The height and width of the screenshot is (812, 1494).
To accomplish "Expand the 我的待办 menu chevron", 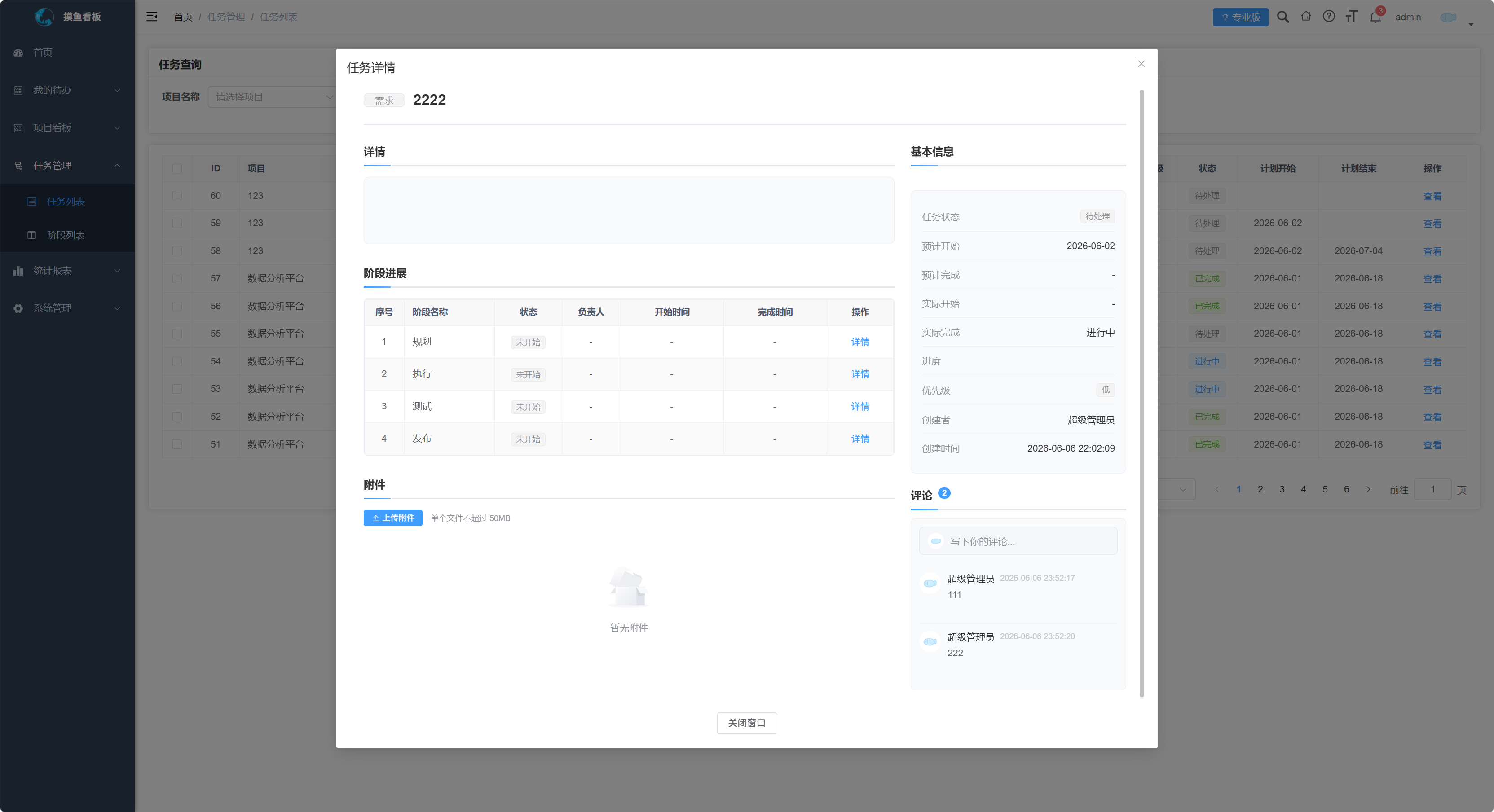I will point(117,90).
